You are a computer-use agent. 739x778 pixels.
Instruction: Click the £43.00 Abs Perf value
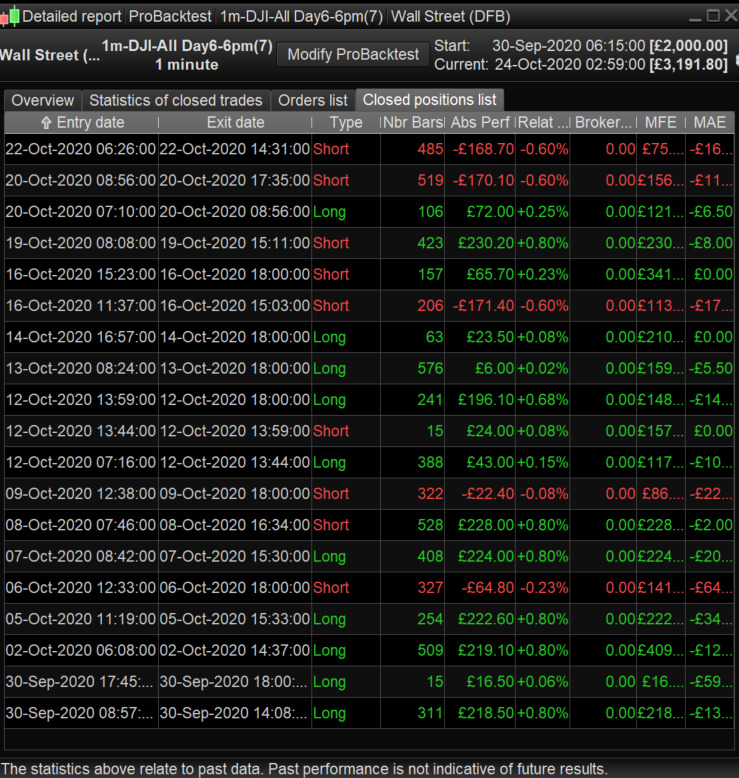coord(490,462)
